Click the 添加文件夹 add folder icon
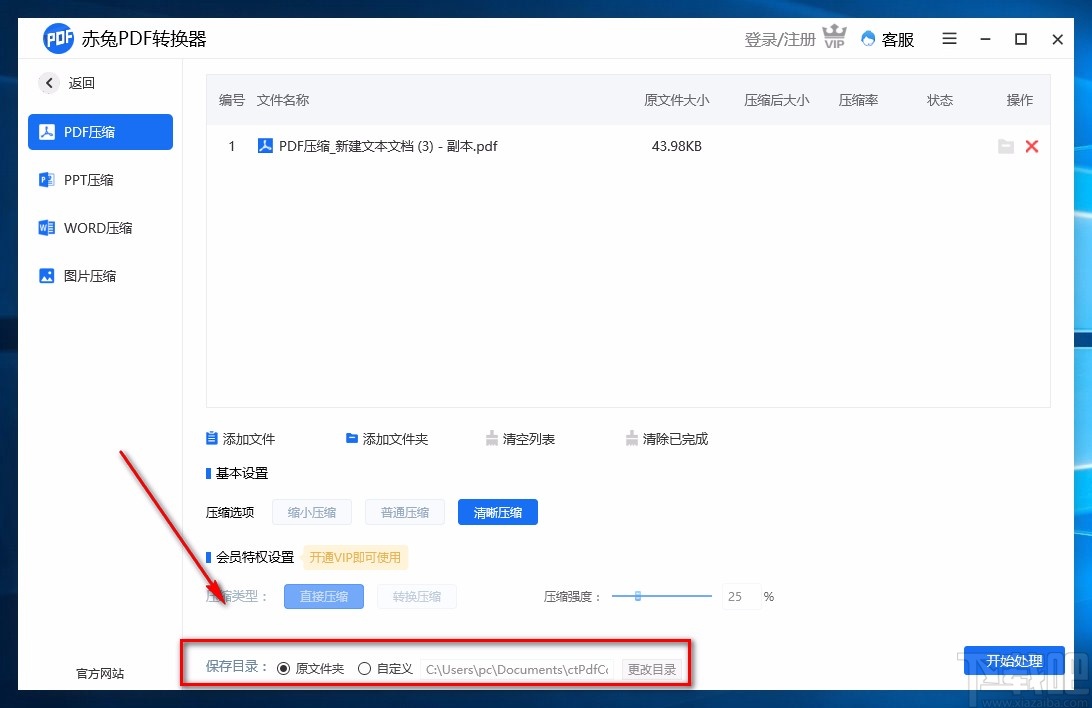 coord(351,438)
